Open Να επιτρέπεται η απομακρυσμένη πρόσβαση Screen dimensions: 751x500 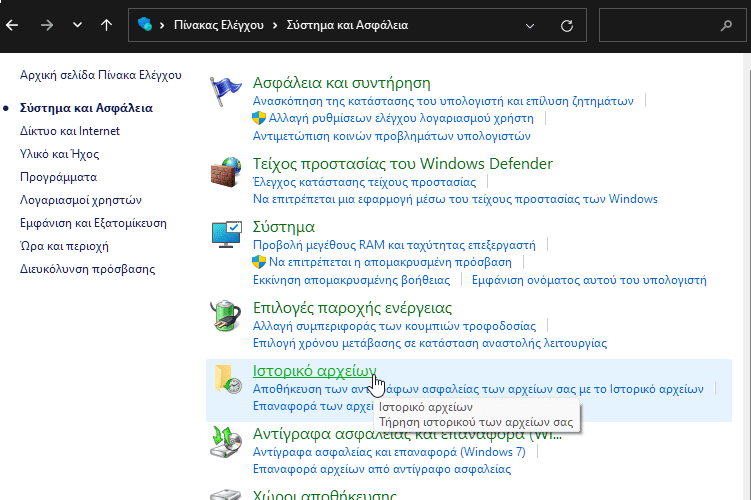(390, 262)
